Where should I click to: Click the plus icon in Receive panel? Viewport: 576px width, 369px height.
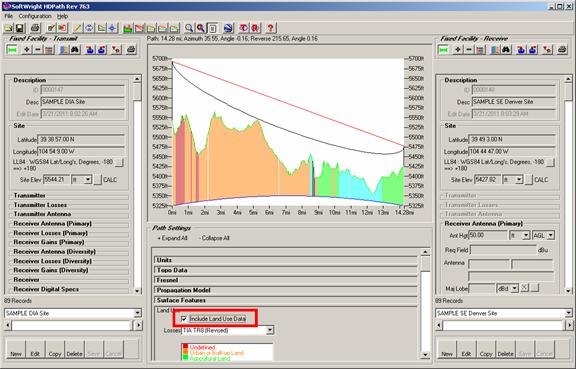coord(458,50)
